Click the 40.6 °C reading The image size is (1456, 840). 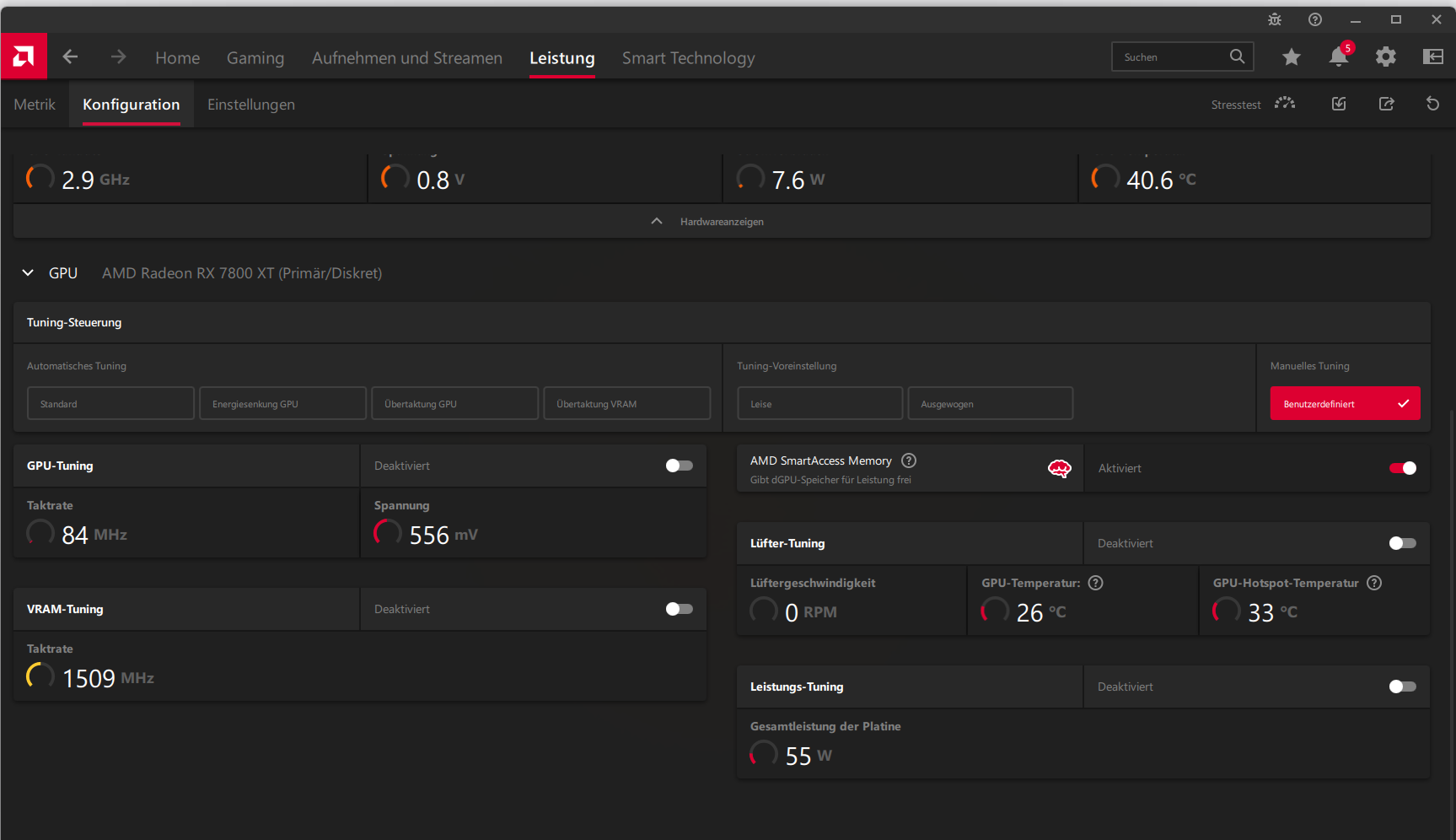[x=1161, y=179]
